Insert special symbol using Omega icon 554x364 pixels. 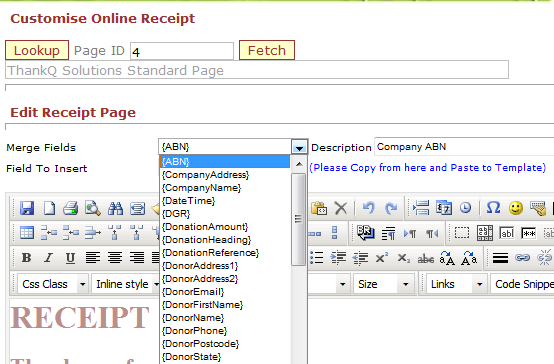pos(493,208)
